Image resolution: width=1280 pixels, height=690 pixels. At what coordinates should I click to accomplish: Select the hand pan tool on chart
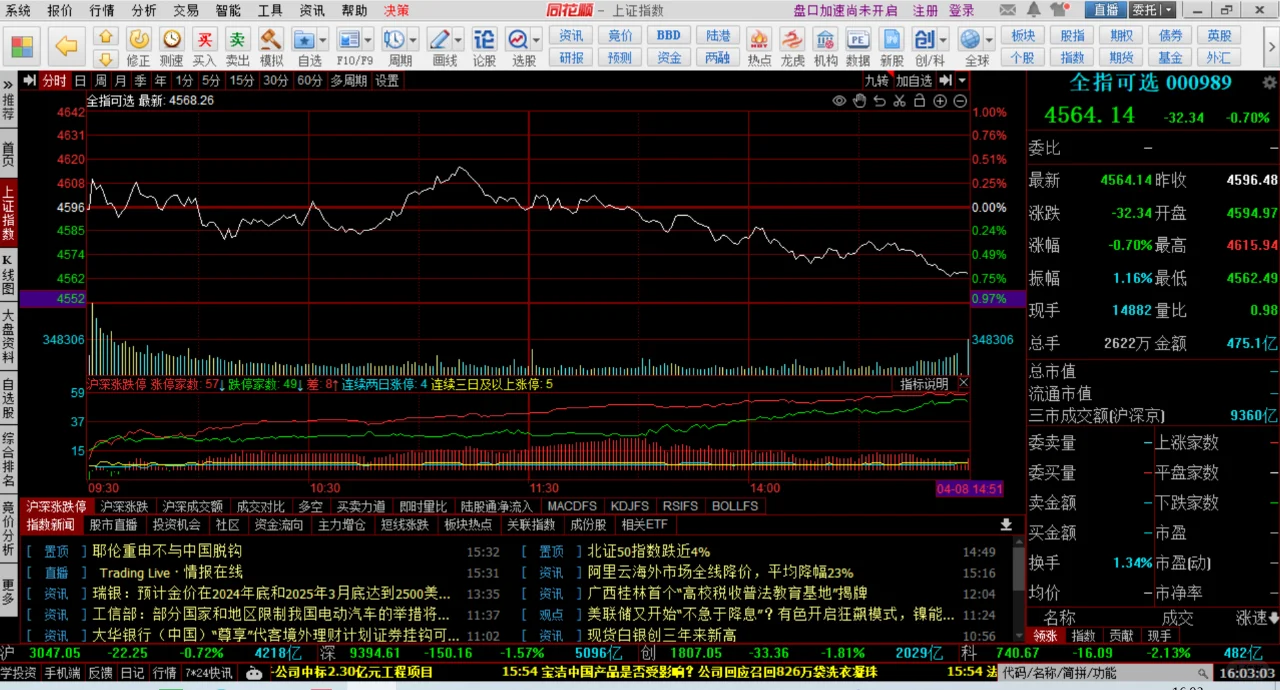(859, 101)
